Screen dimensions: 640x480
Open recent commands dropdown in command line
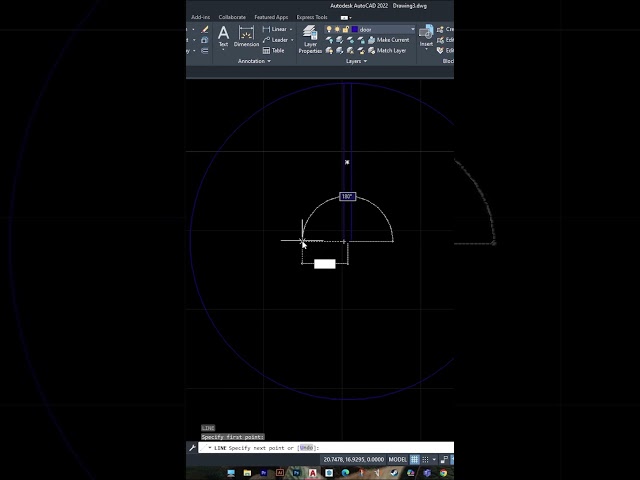tap(210, 448)
